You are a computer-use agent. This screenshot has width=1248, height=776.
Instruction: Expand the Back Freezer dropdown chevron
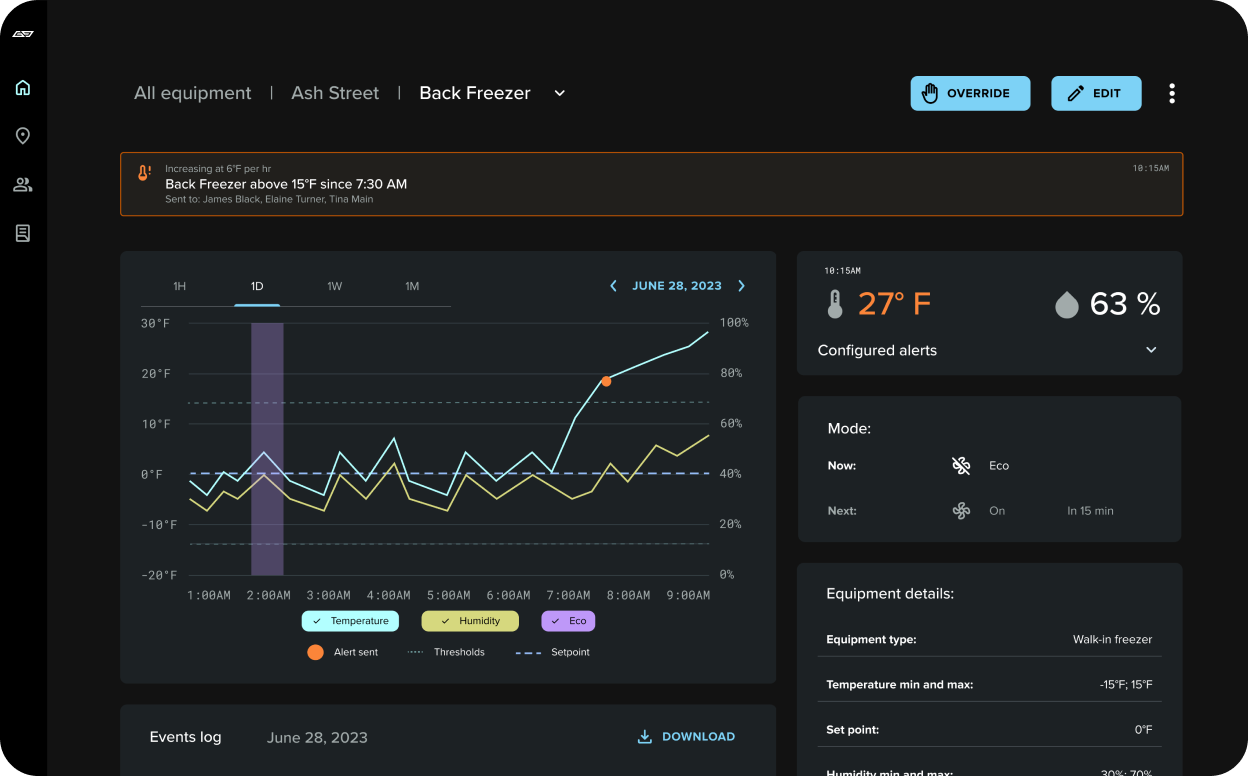tap(560, 93)
